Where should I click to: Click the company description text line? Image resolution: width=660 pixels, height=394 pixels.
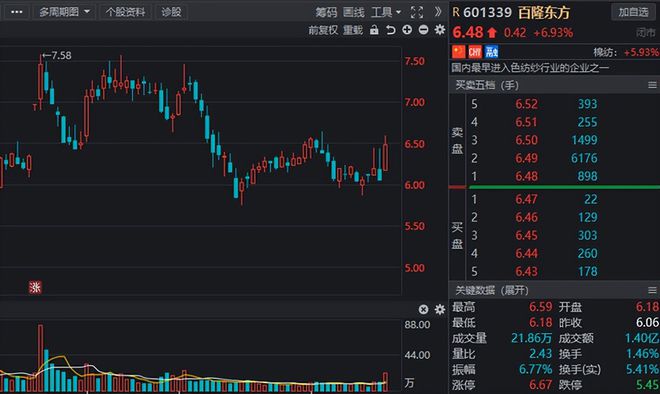[530, 67]
